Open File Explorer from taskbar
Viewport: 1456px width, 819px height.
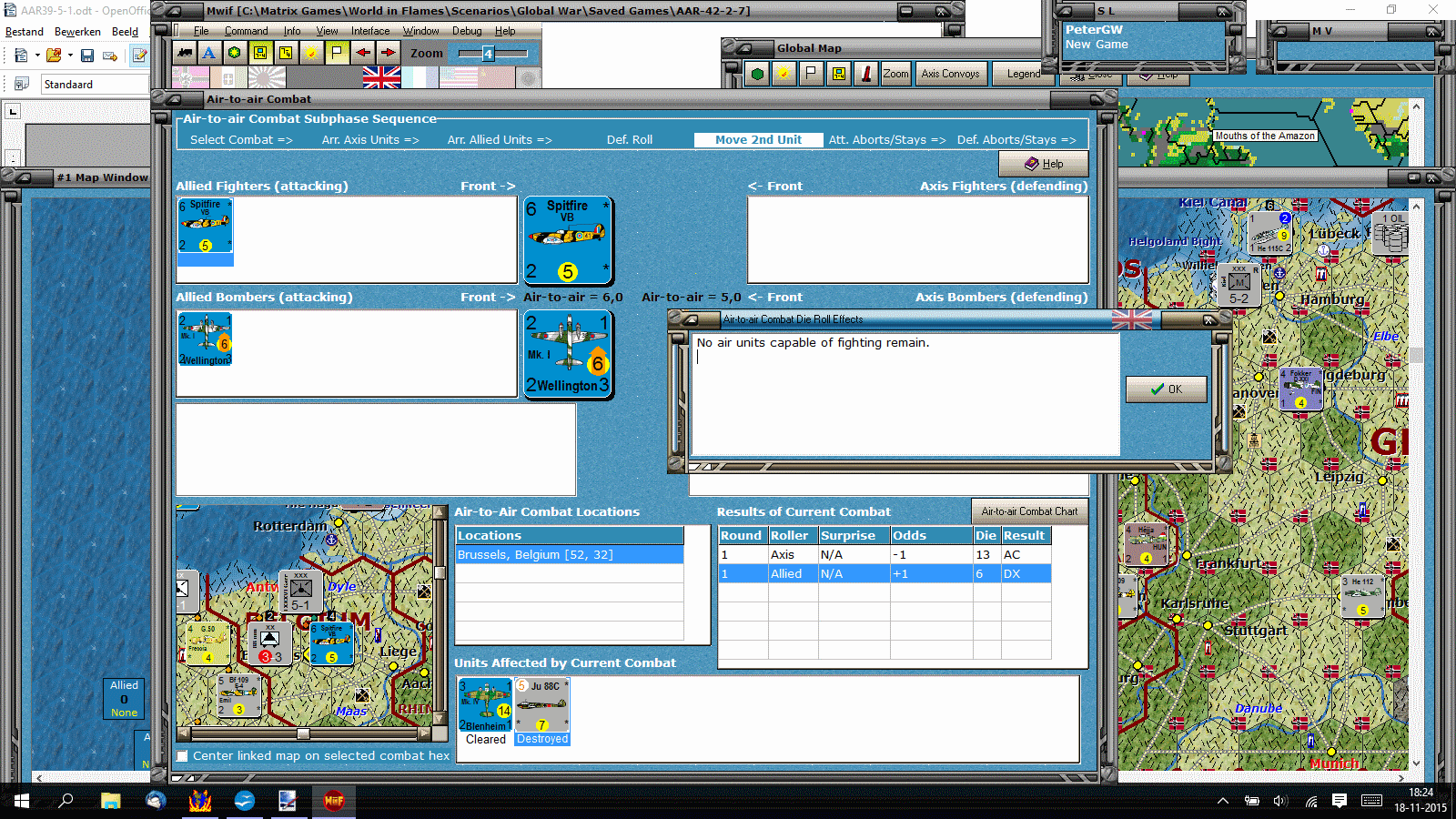coord(111,801)
